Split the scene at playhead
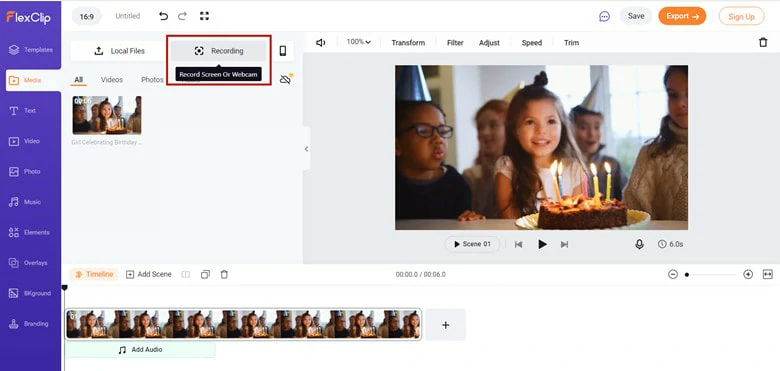 186,275
